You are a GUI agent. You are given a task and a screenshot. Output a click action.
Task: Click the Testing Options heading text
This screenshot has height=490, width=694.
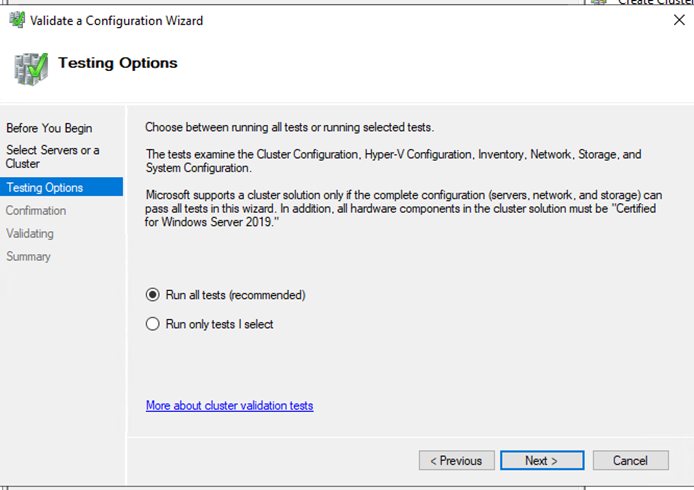(117, 63)
